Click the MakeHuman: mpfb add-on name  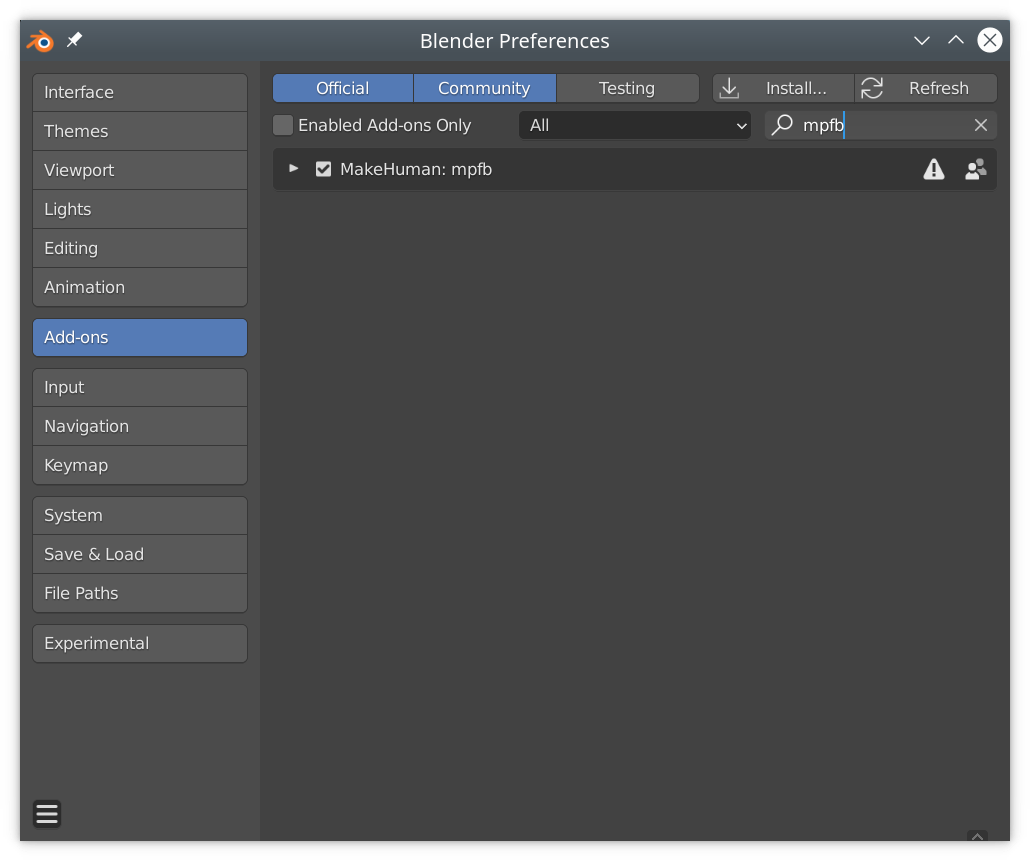click(416, 169)
